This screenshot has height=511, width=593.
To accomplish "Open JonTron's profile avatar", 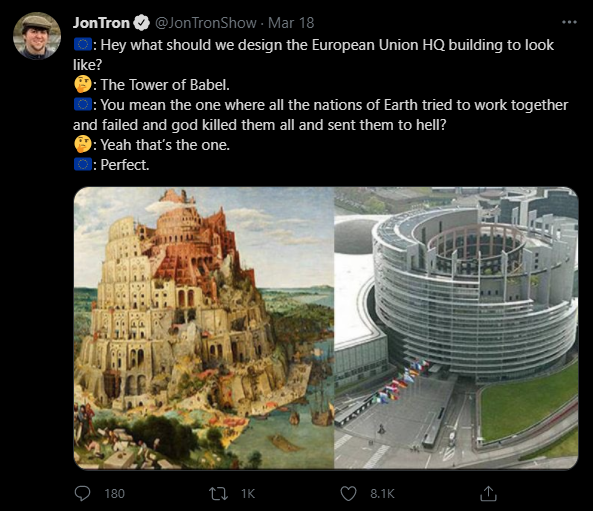I will [37, 36].
